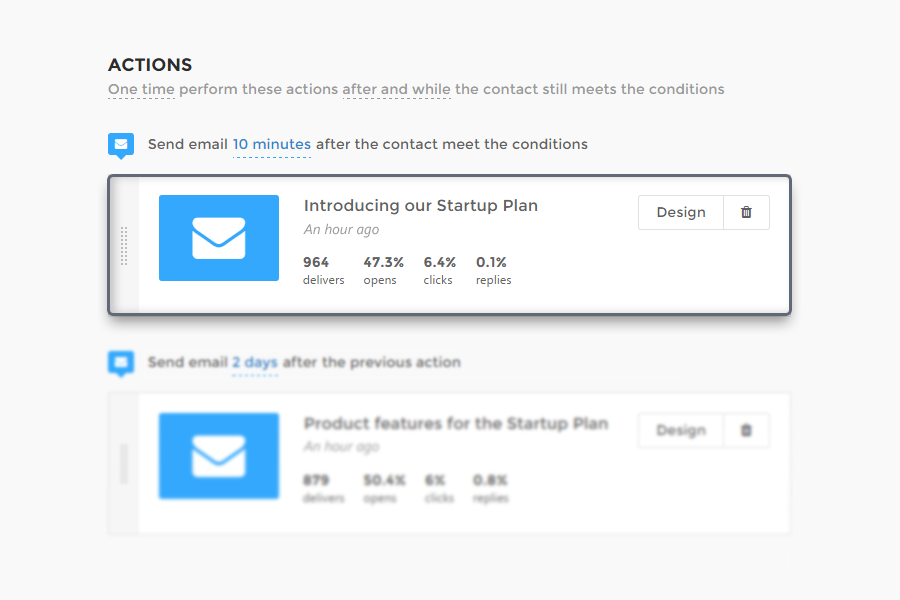Open the Startup Plan email envelope thumbnail
The width and height of the screenshot is (900, 600).
tap(219, 238)
